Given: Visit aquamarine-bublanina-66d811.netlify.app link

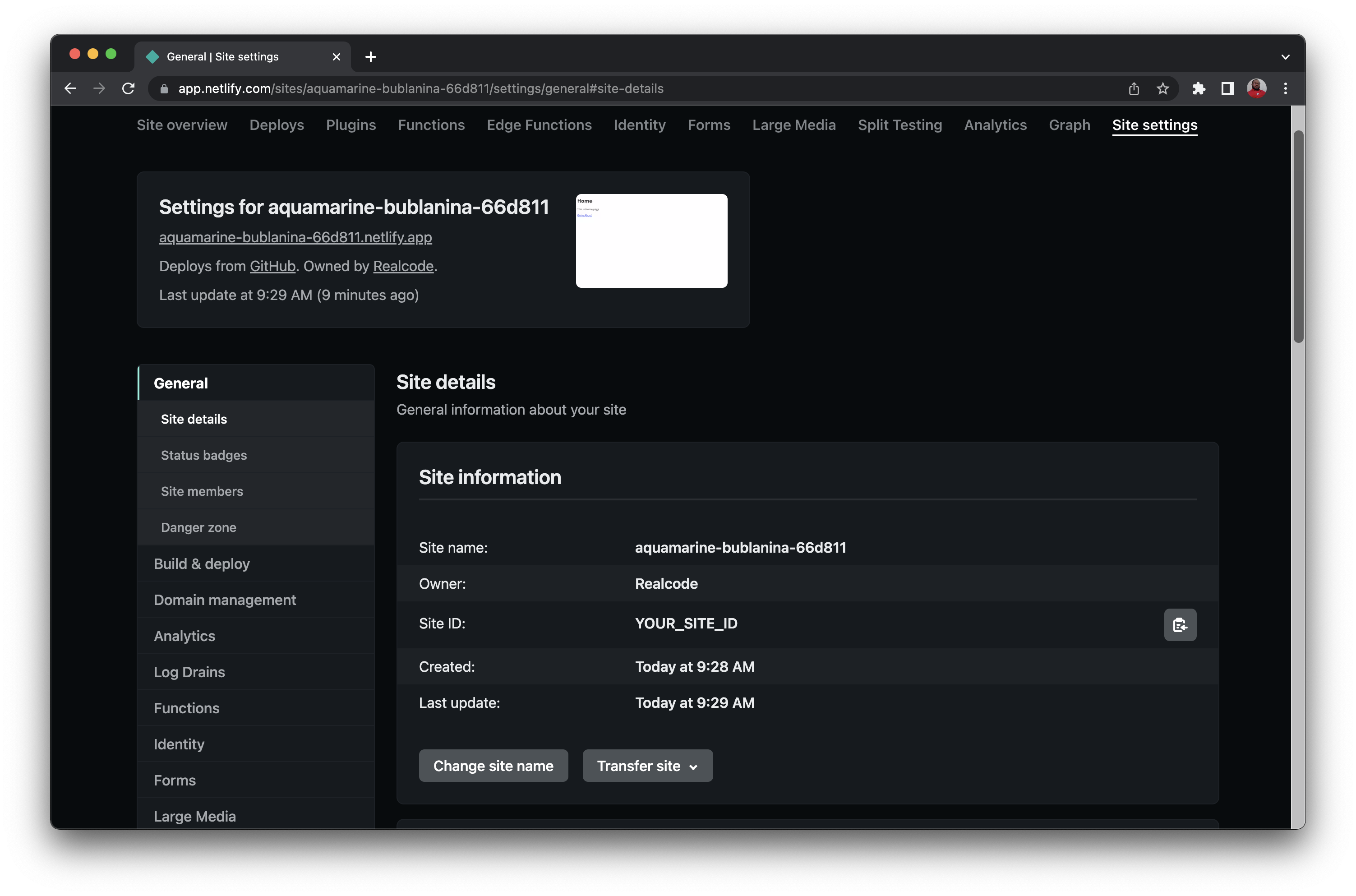Looking at the screenshot, I should tap(295, 238).
